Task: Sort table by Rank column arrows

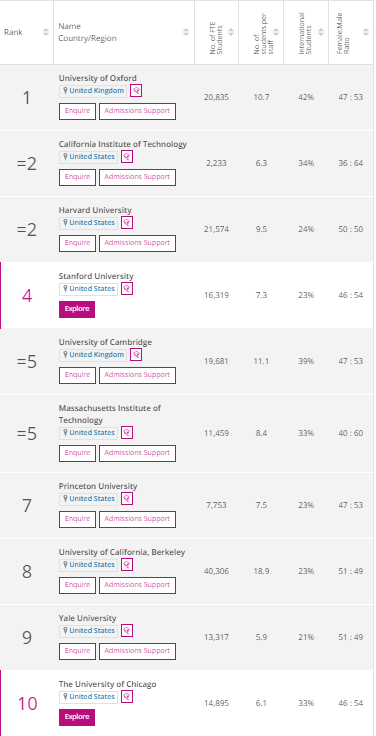Action: 46,32
